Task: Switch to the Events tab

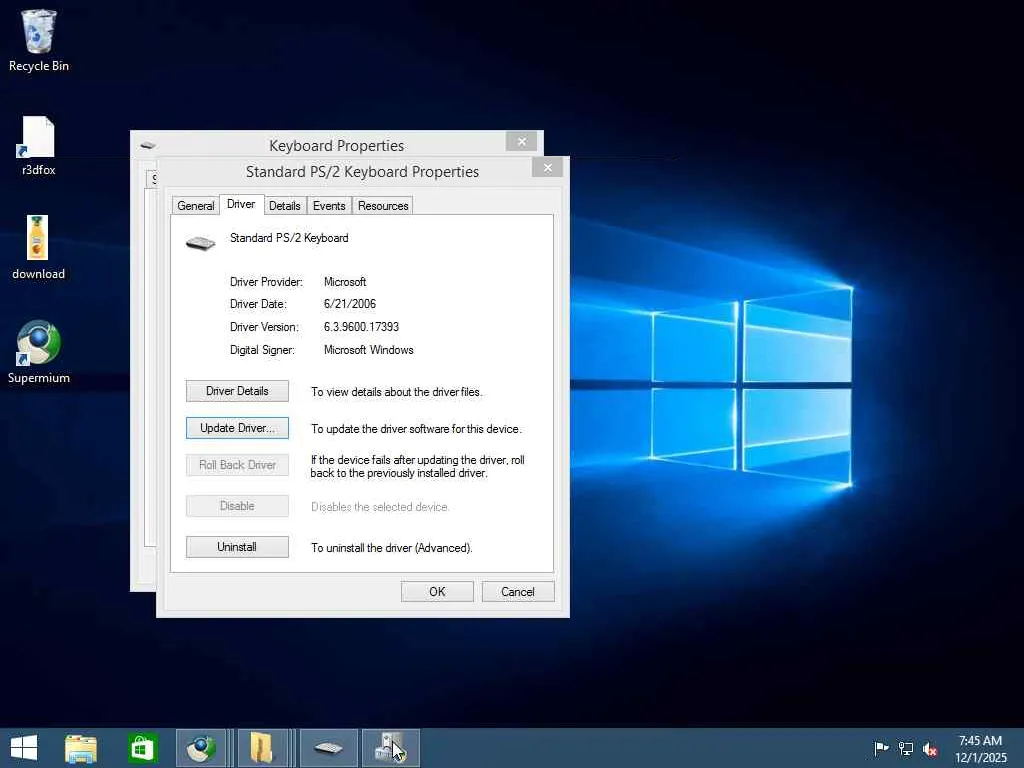Action: tap(329, 206)
